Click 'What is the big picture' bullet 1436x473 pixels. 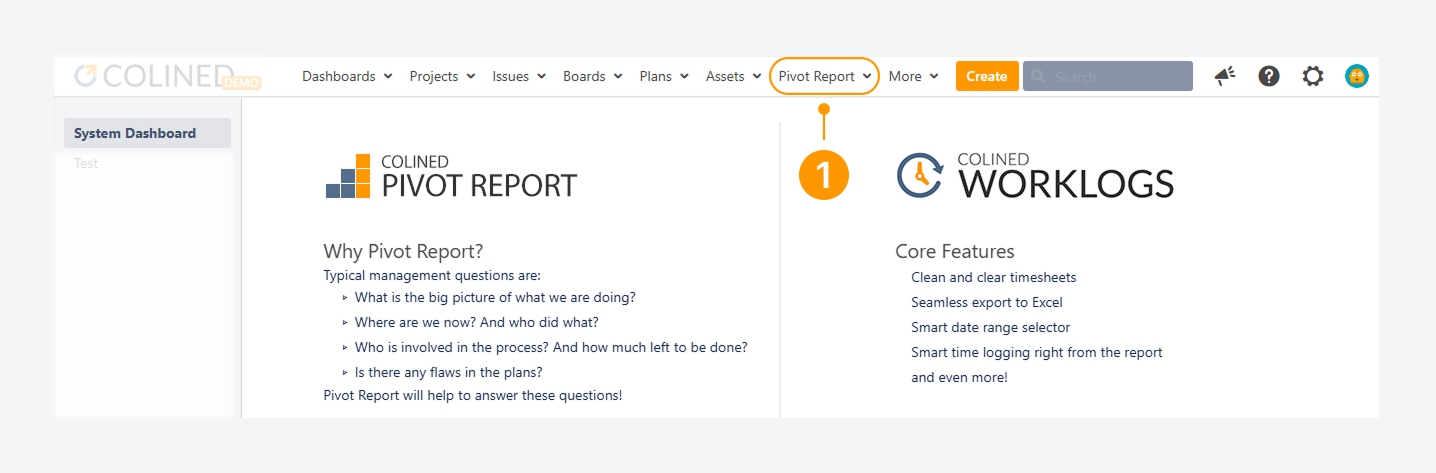pyautogui.click(x=495, y=298)
